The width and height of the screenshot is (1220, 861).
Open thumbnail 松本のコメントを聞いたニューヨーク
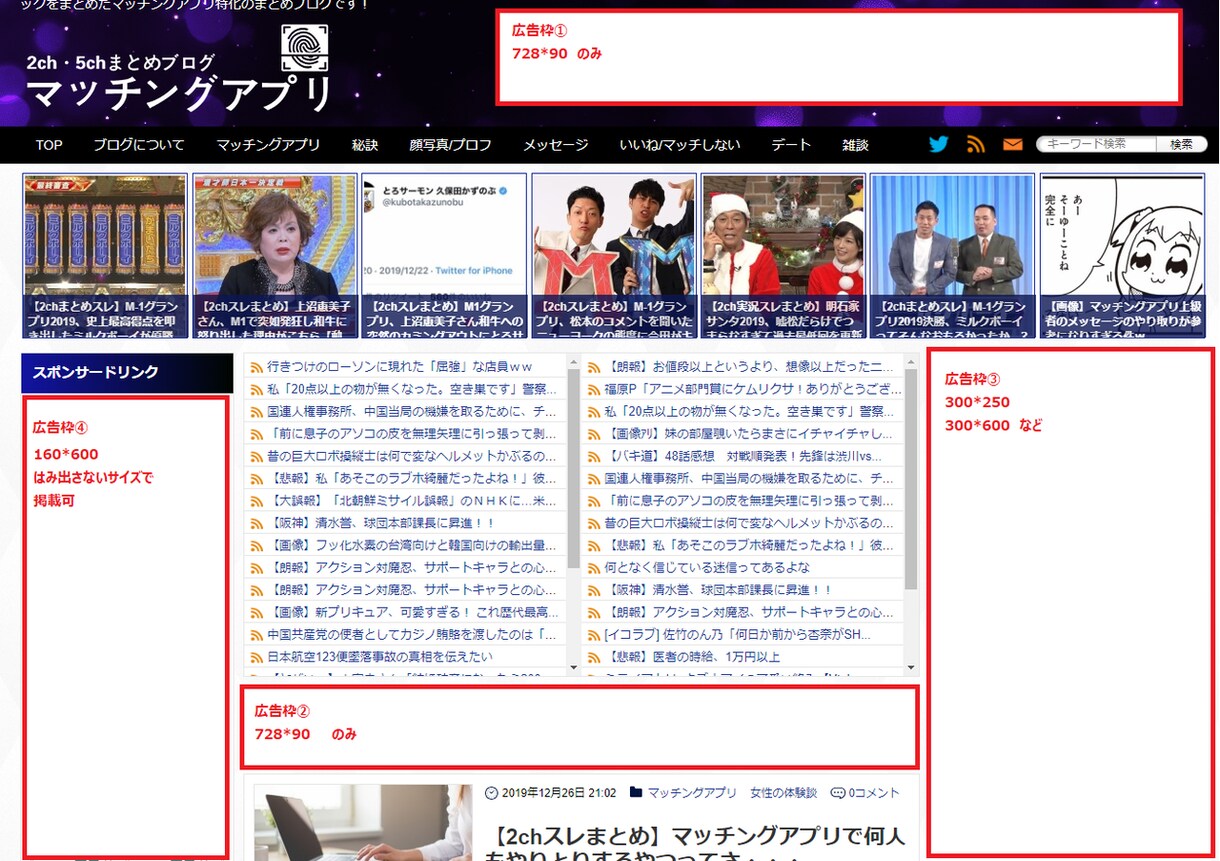614,256
